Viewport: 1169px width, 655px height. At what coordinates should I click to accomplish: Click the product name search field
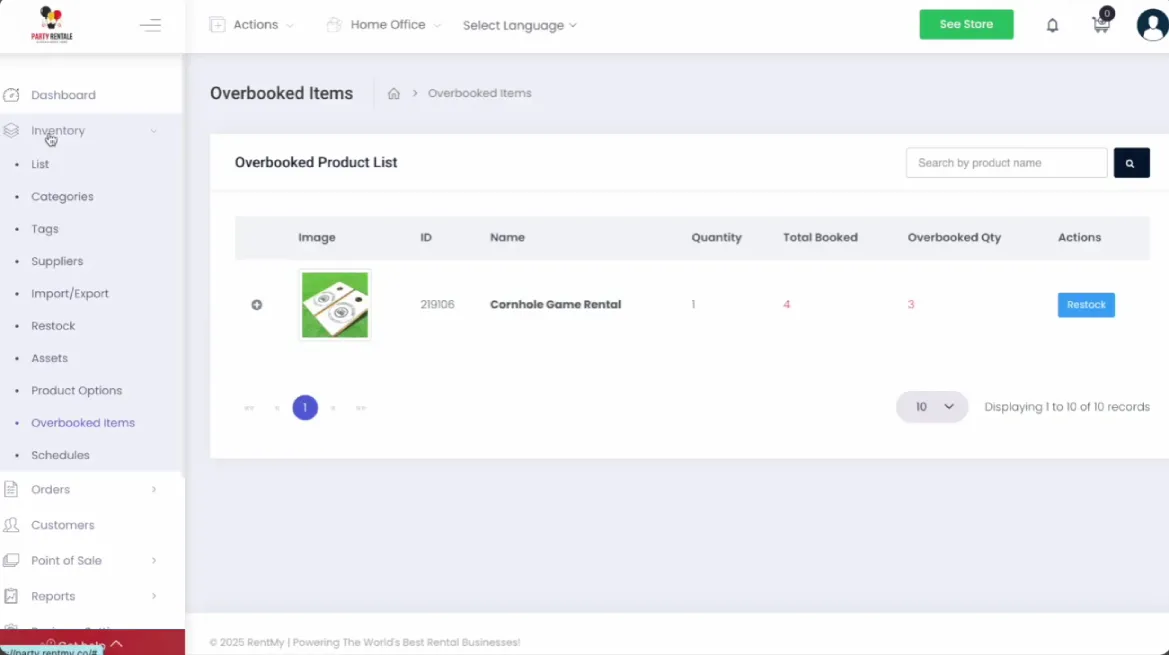point(1006,162)
